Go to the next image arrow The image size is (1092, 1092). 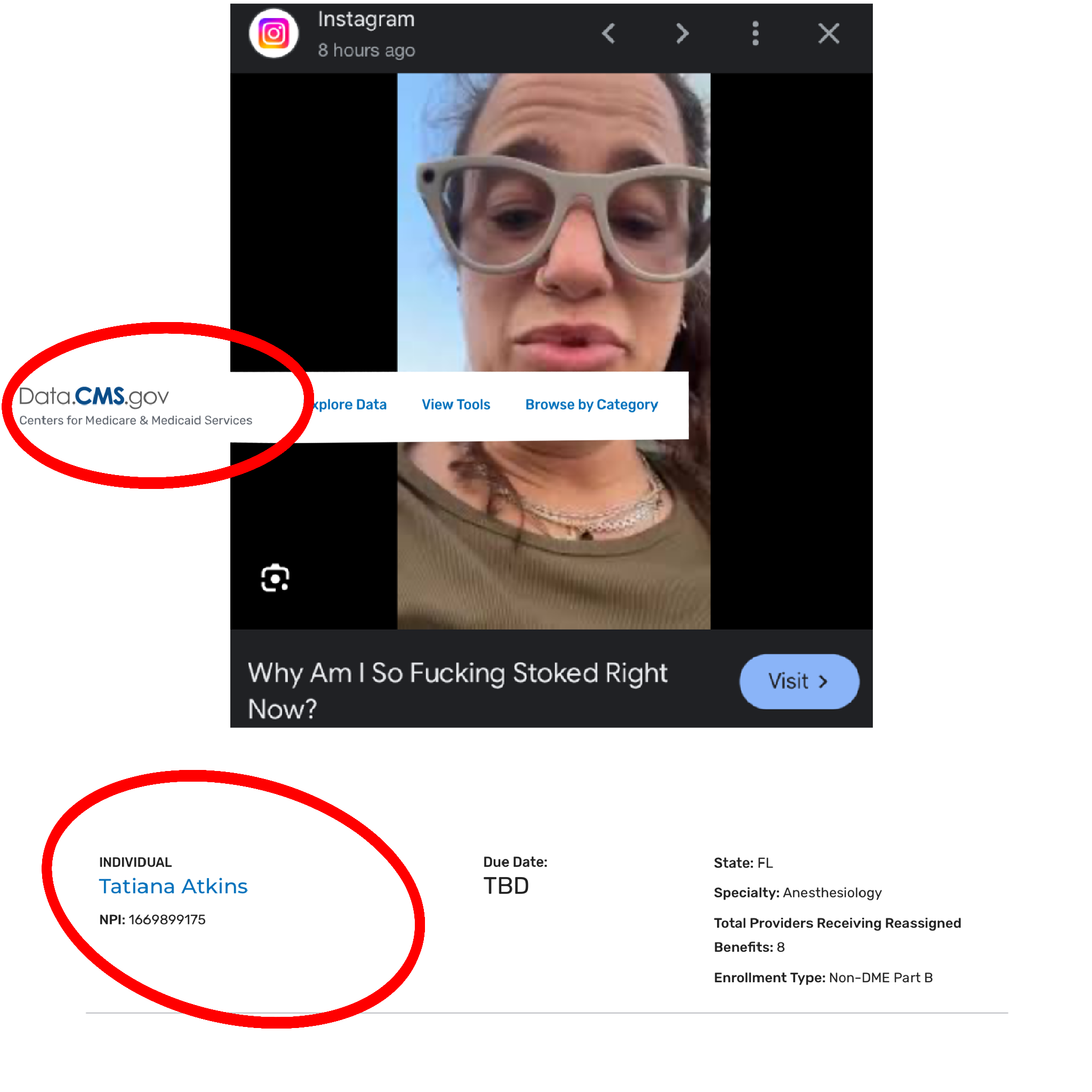point(683,34)
